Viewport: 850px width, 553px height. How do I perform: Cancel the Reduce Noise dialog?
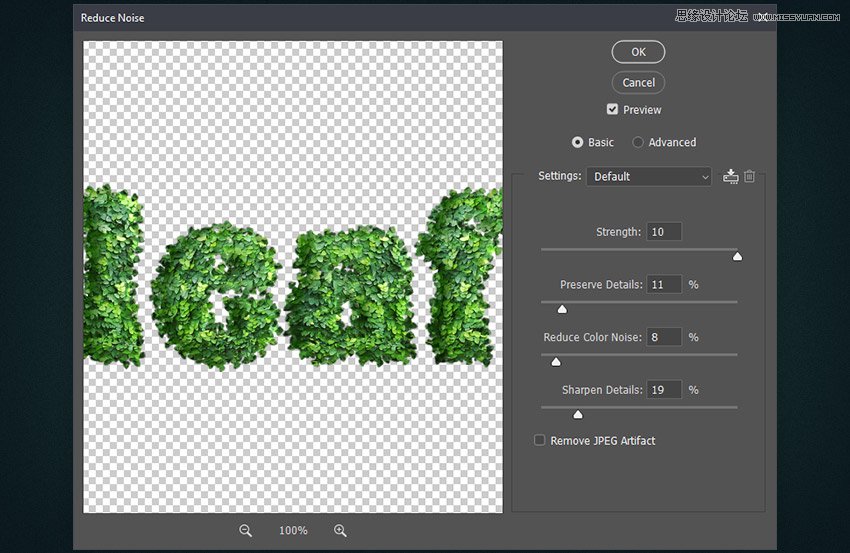coord(638,83)
